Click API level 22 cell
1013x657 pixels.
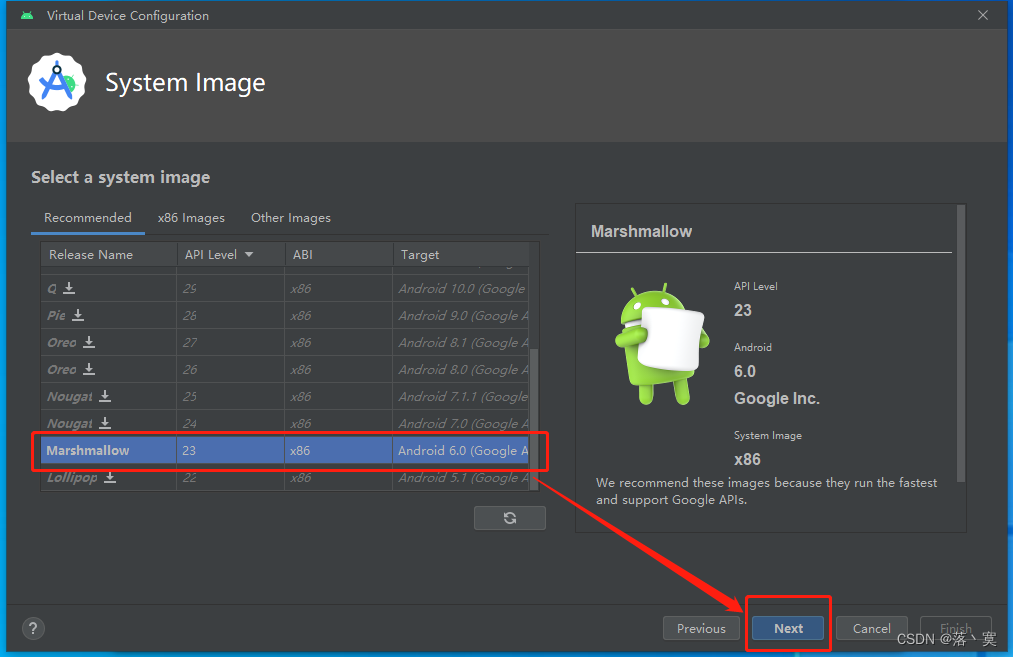point(231,477)
